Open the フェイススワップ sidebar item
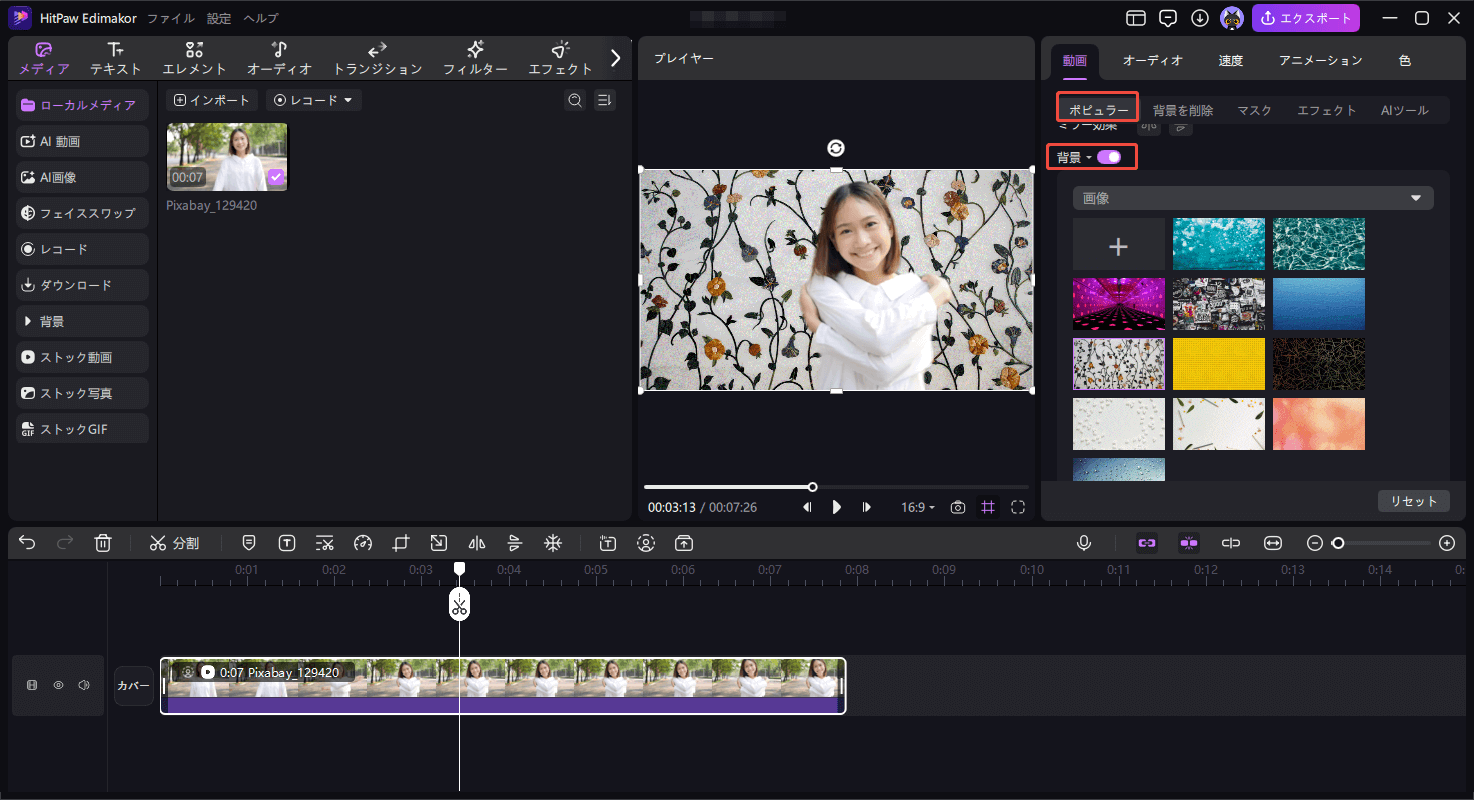This screenshot has height=800, width=1474. click(x=83, y=213)
